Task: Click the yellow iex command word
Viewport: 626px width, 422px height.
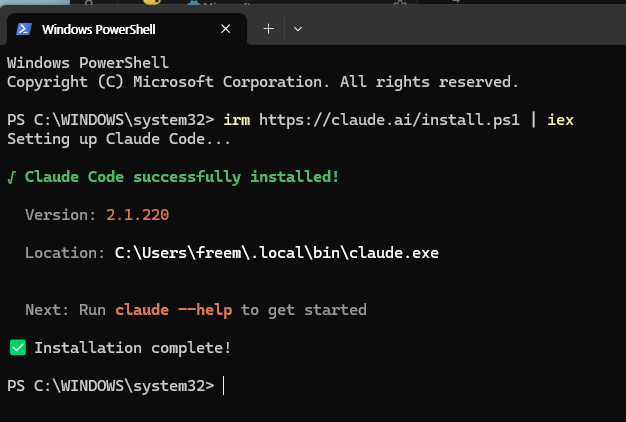Action: [561, 120]
